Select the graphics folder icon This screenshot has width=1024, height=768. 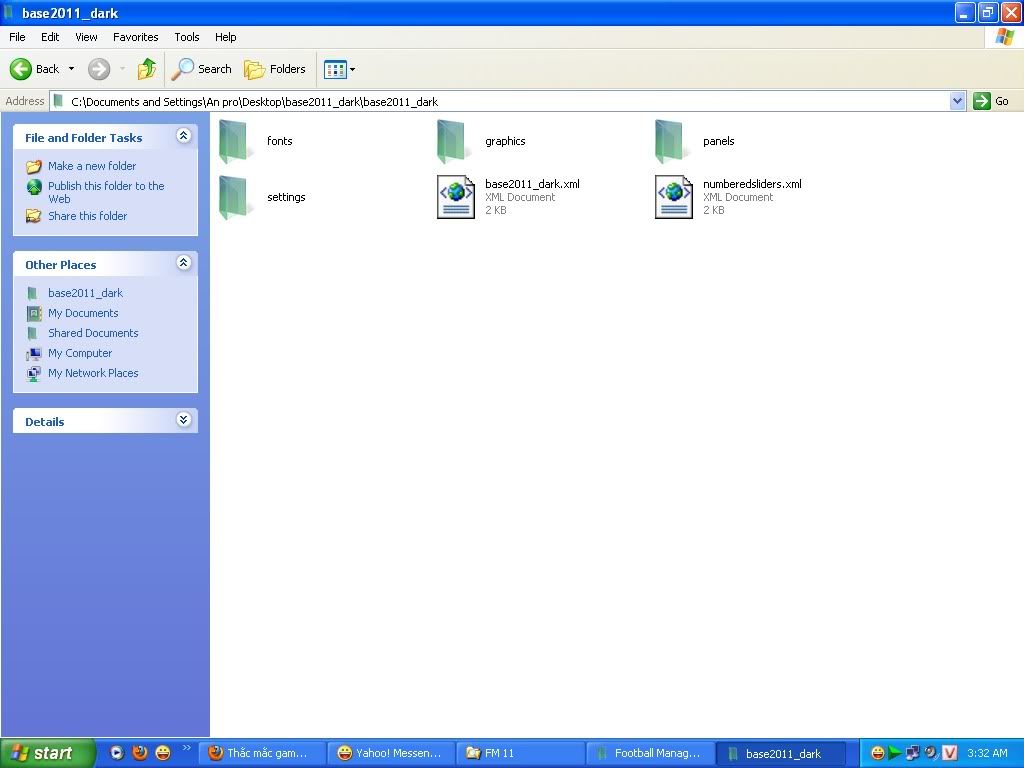click(453, 141)
